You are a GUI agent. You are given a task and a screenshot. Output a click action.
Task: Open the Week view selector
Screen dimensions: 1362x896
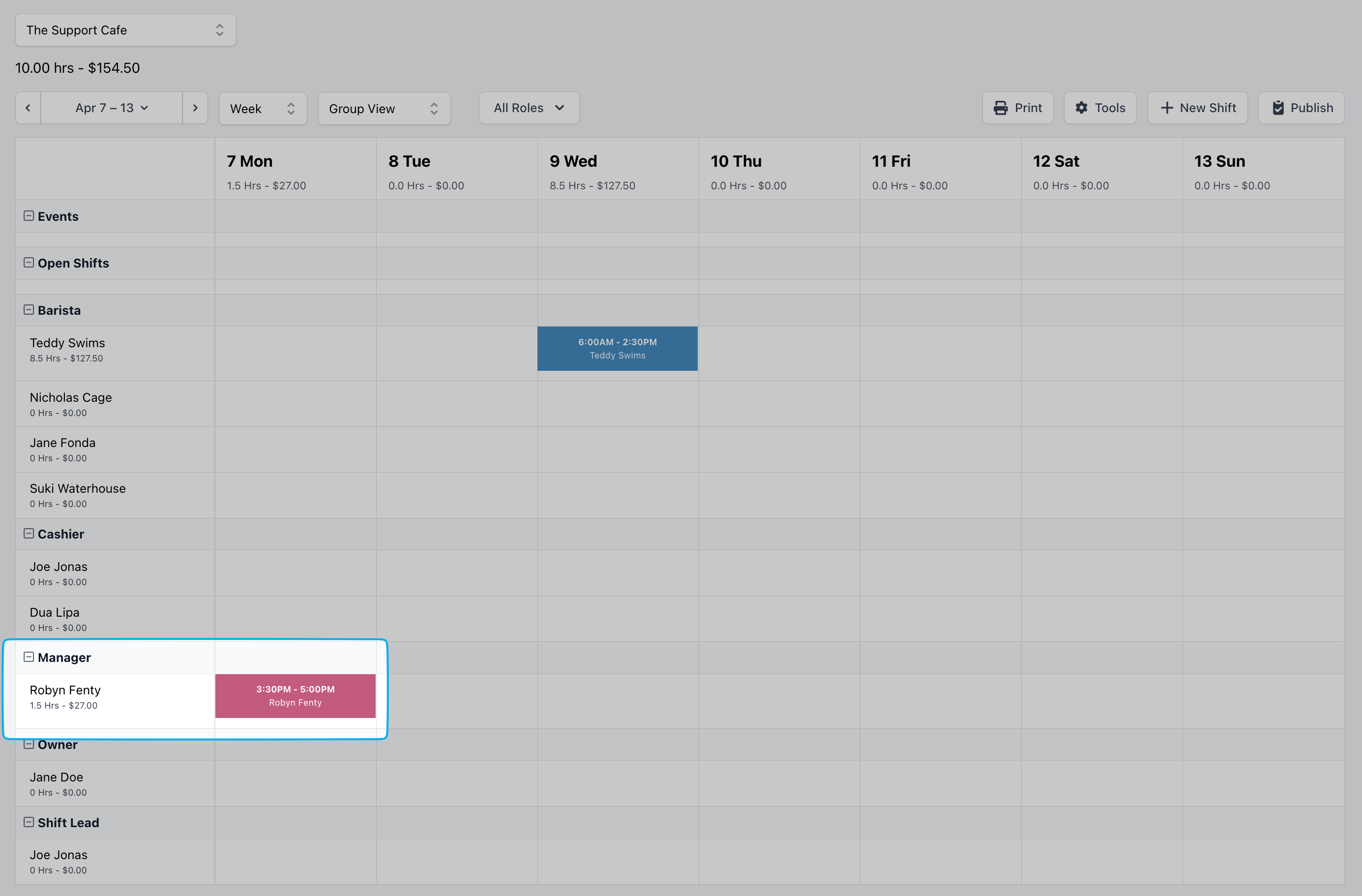click(263, 109)
